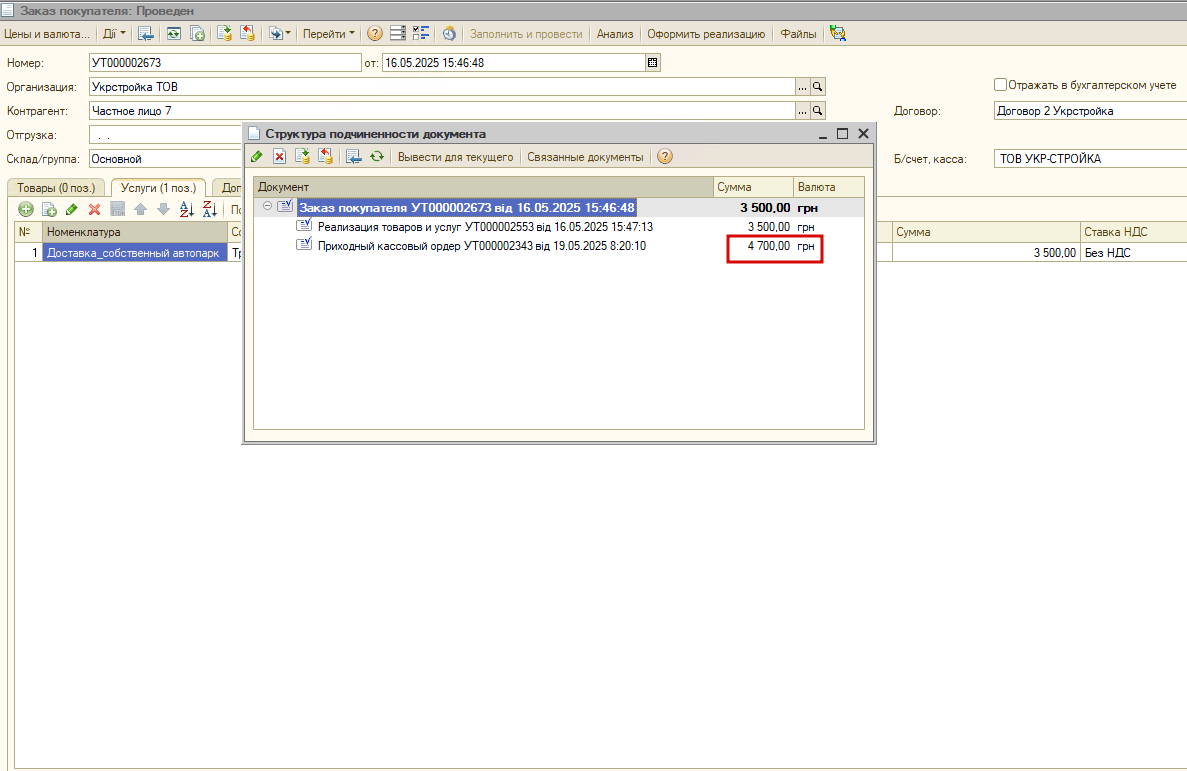The height and width of the screenshot is (771, 1187).
Task: Click the 4 700,00 sum value
Action: point(768,246)
